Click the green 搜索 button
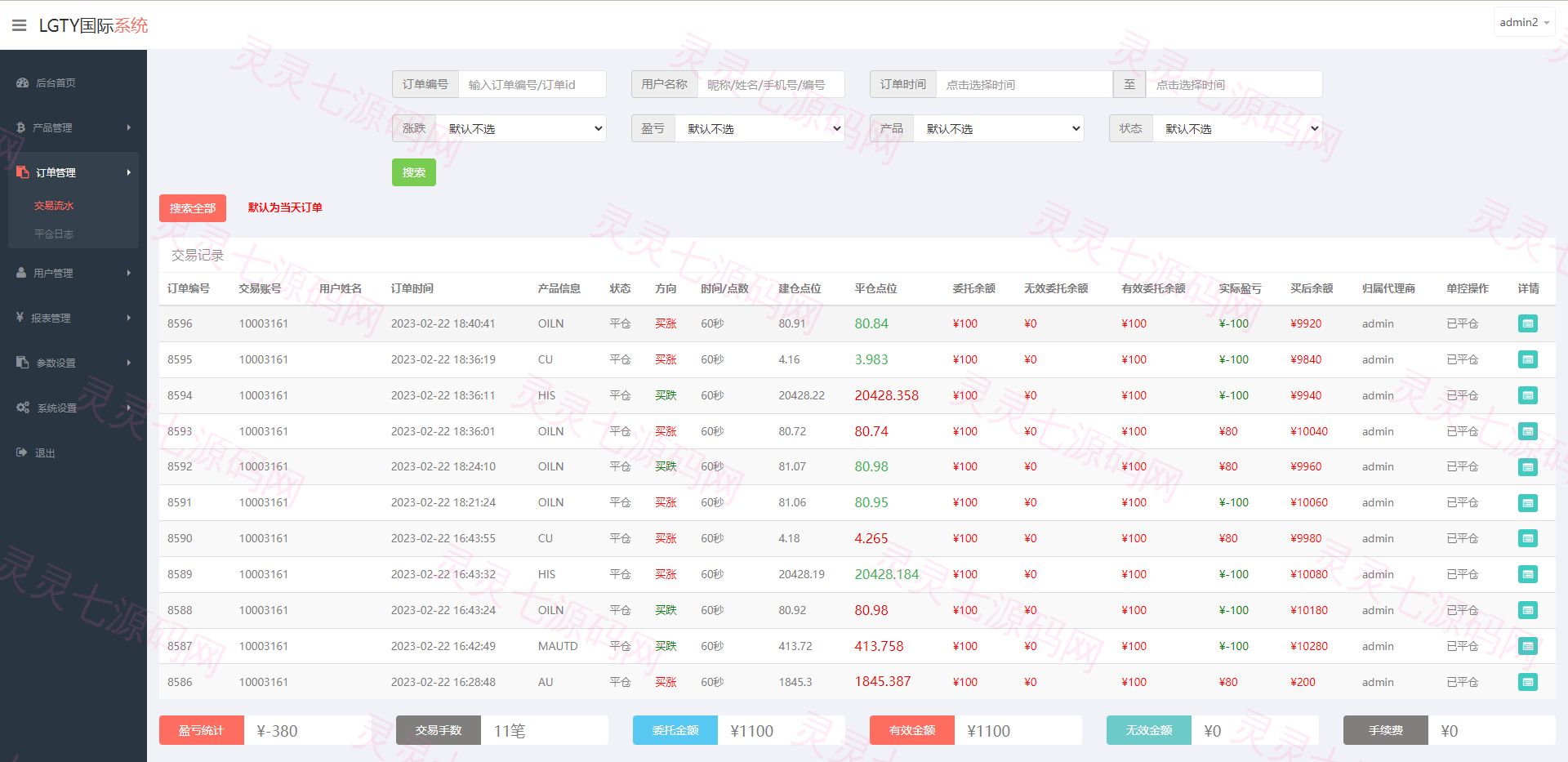This screenshot has height=762, width=1568. (x=414, y=172)
